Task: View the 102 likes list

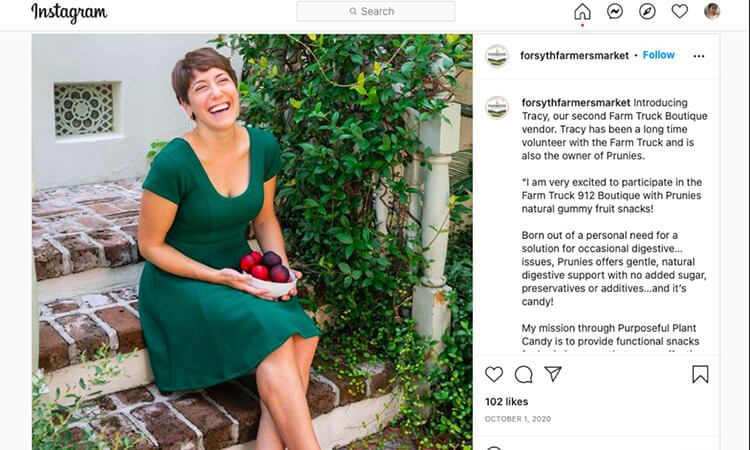Action: coord(507,401)
